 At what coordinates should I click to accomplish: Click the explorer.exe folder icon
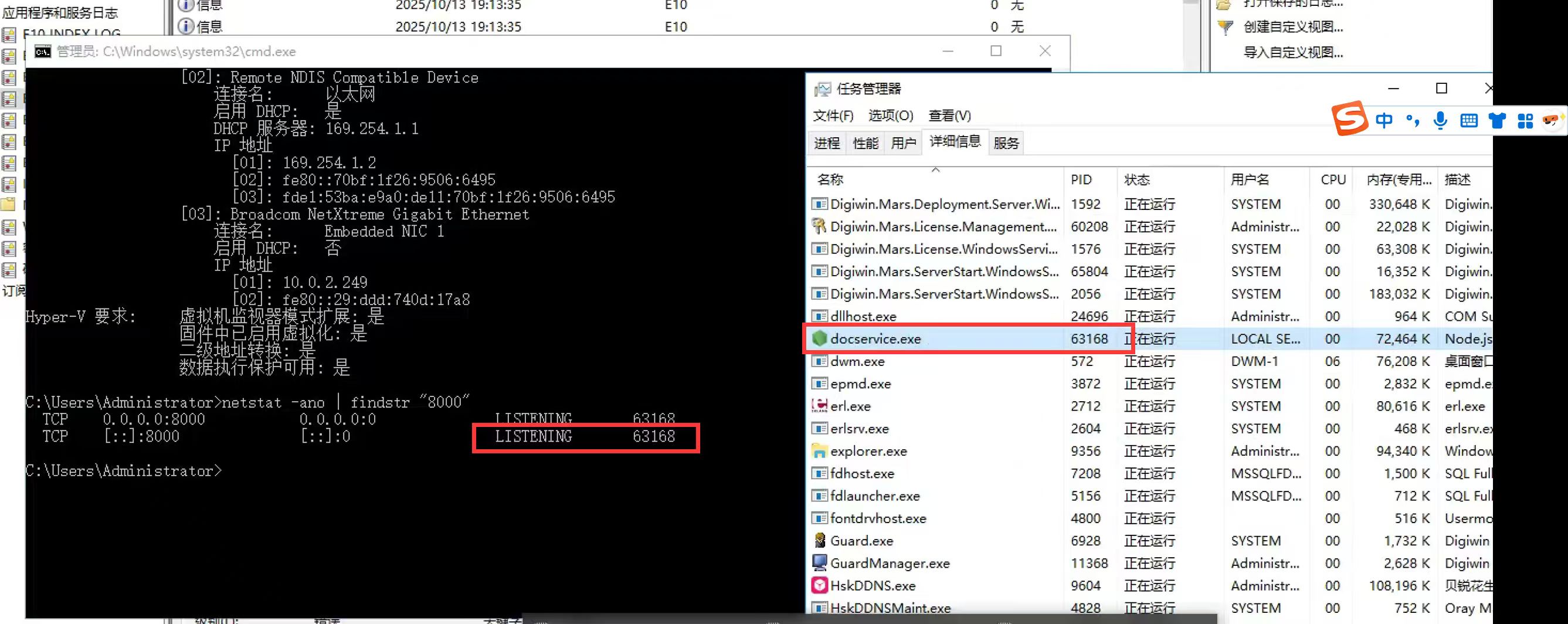coord(819,451)
